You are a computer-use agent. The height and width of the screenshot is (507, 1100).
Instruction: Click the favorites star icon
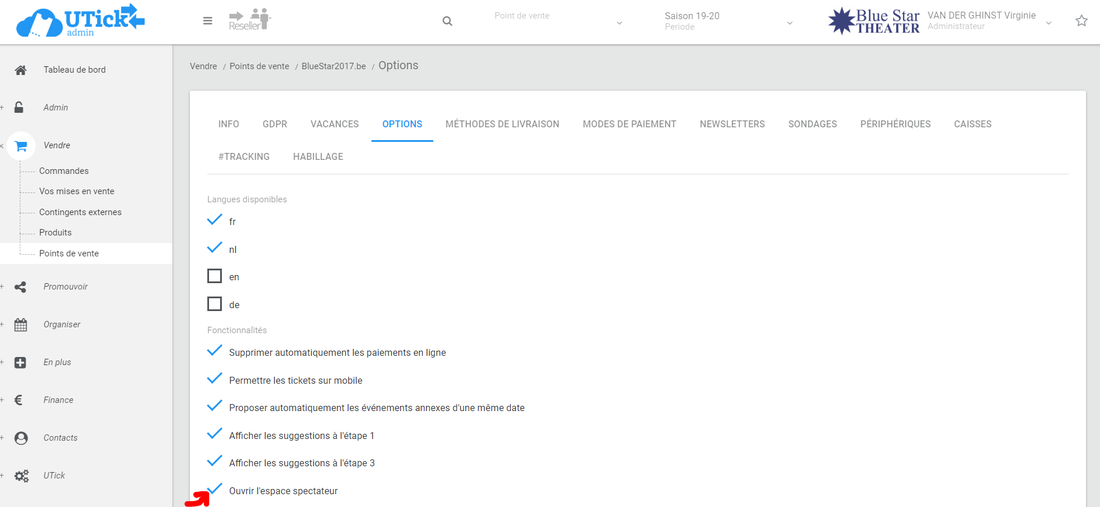click(x=1081, y=21)
